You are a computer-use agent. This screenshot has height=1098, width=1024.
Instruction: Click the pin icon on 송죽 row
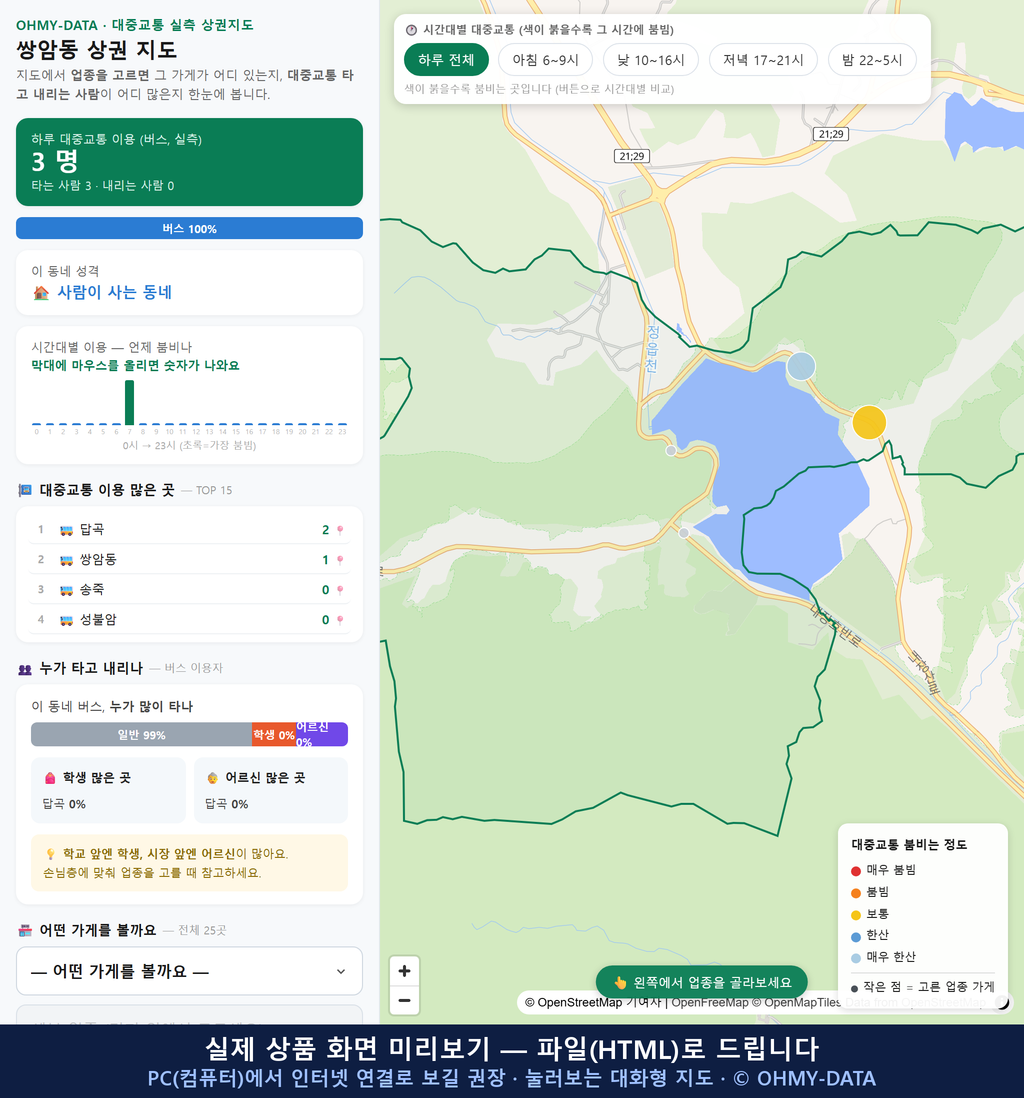coord(340,590)
